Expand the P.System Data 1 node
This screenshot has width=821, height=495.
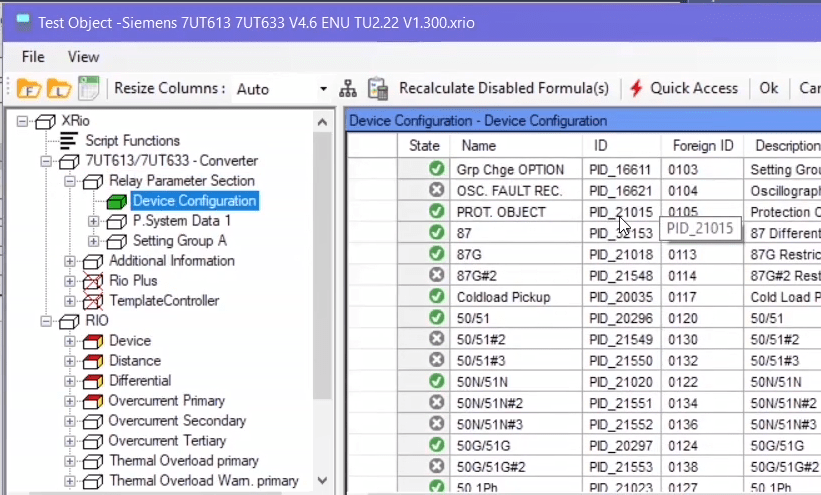pos(94,221)
